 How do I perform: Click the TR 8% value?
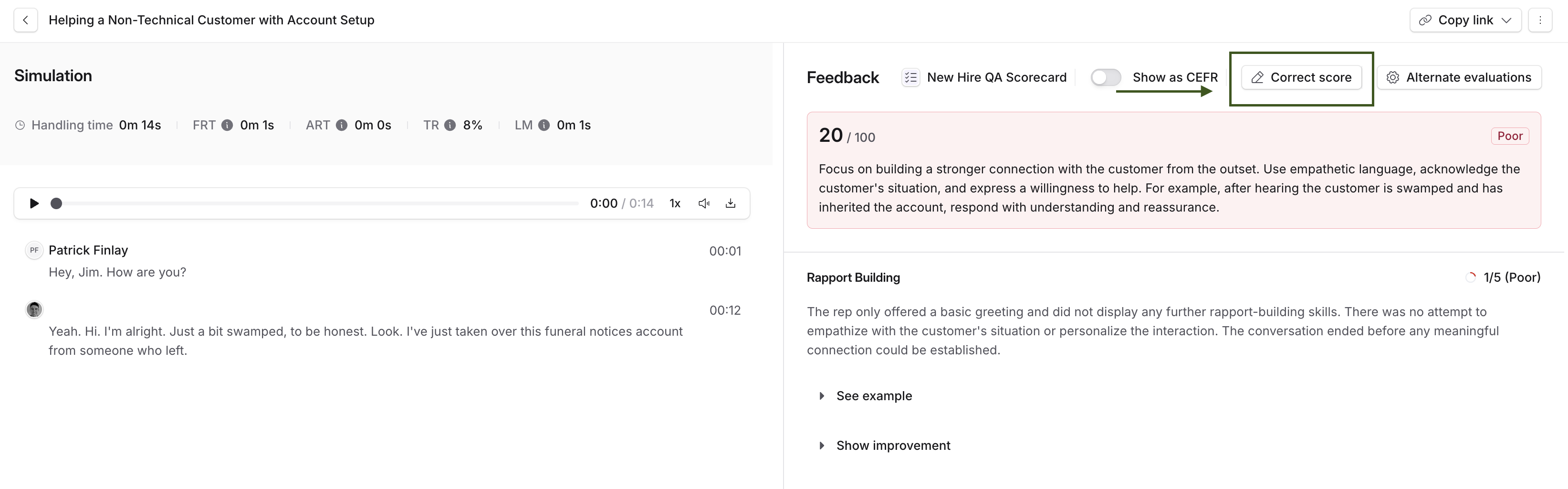(x=472, y=125)
